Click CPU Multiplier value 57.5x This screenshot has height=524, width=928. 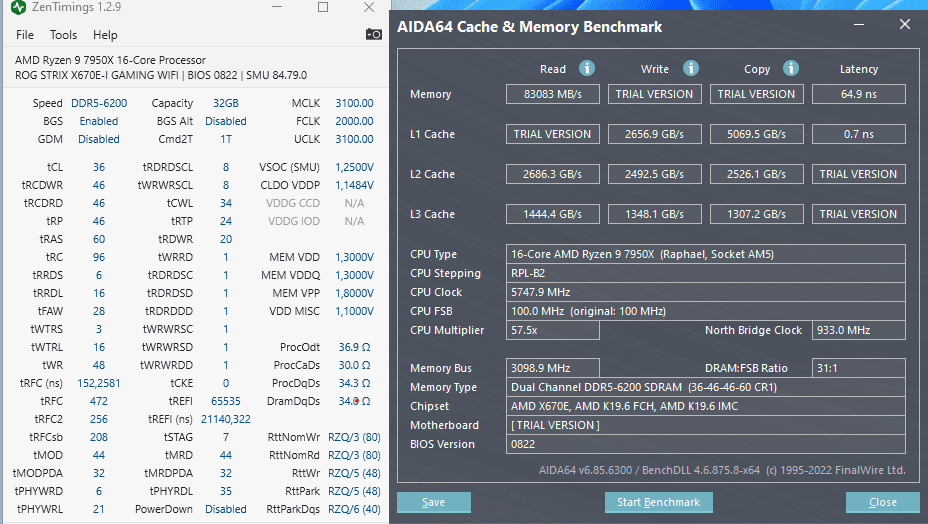tap(553, 330)
